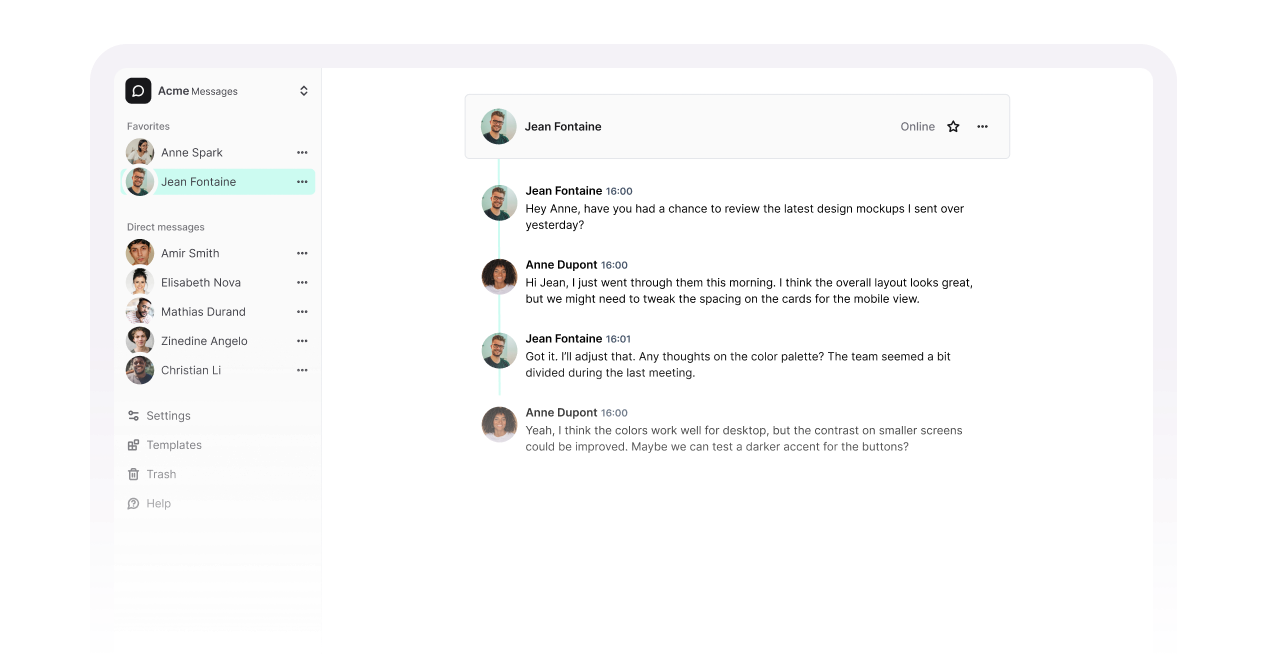Open more options for Jean Fontaine sidebar row
The image size is (1268, 664).
[302, 182]
